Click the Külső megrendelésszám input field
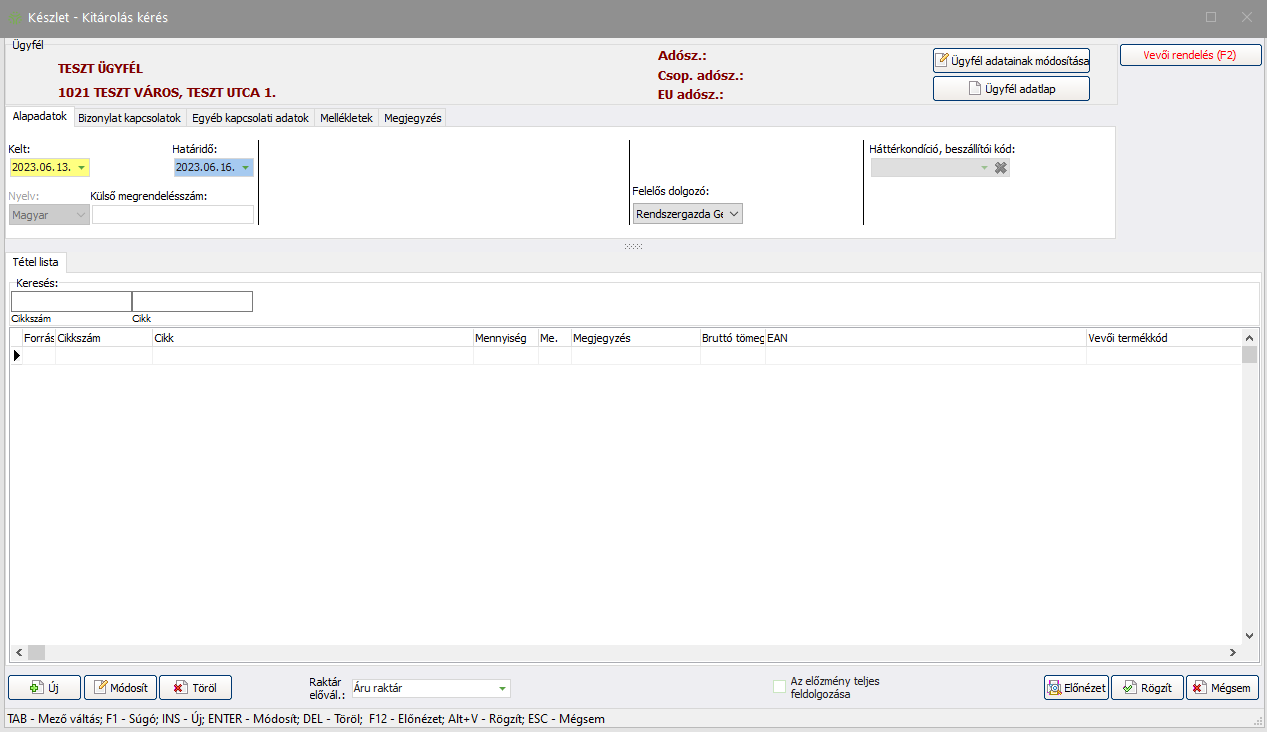This screenshot has height=732, width=1267. tap(172, 214)
